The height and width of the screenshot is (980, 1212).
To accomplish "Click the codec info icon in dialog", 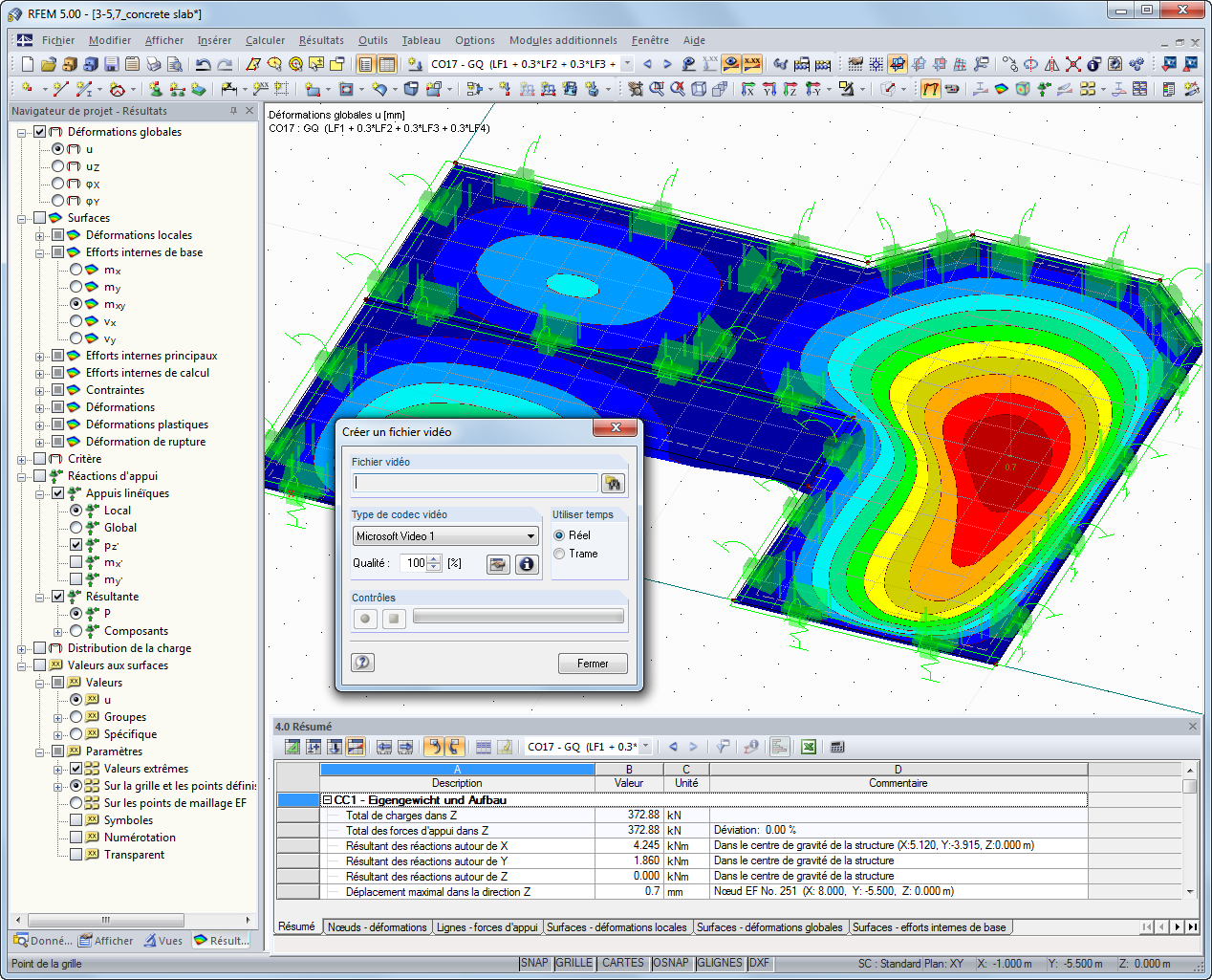I will (x=526, y=564).
